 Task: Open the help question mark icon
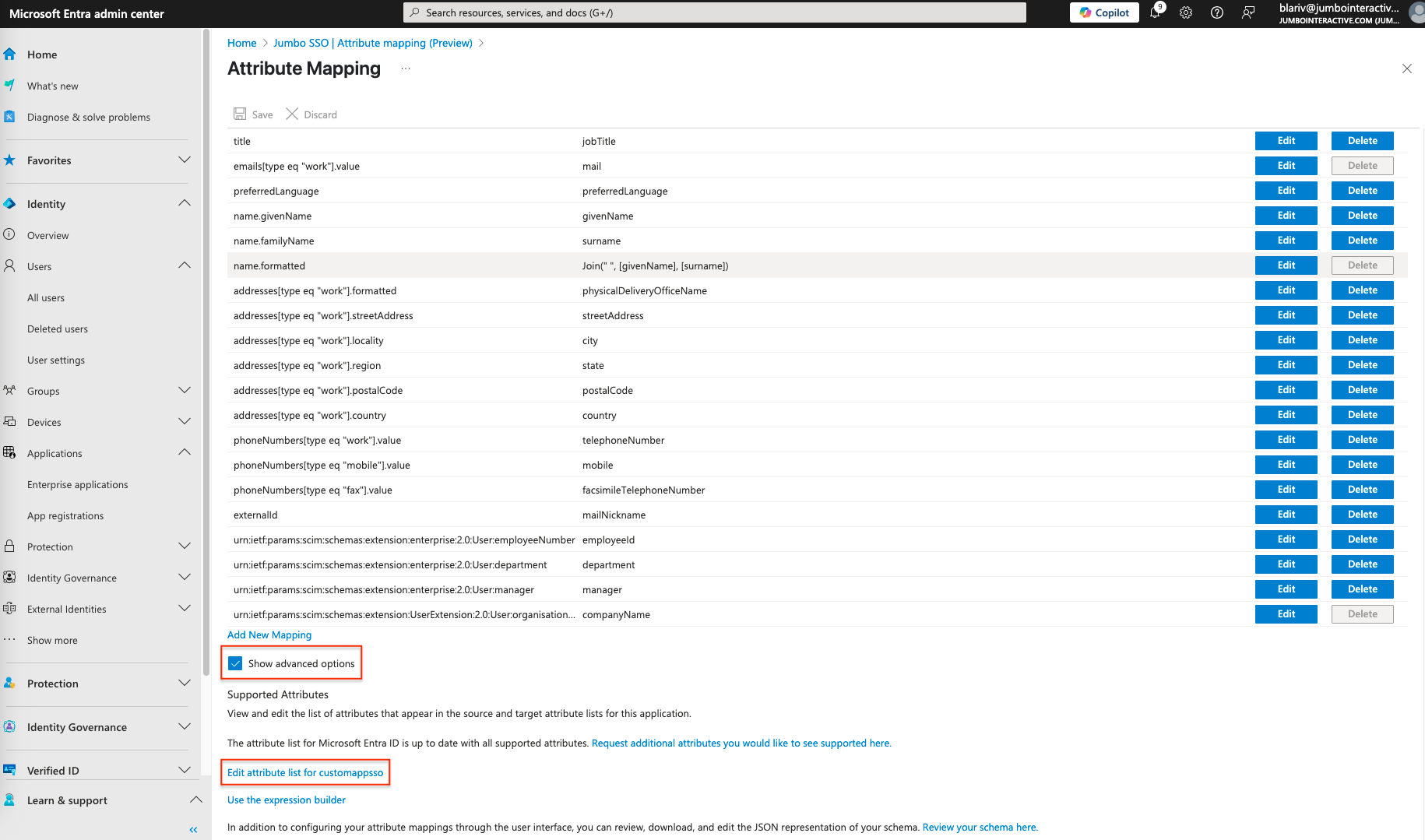(1217, 12)
